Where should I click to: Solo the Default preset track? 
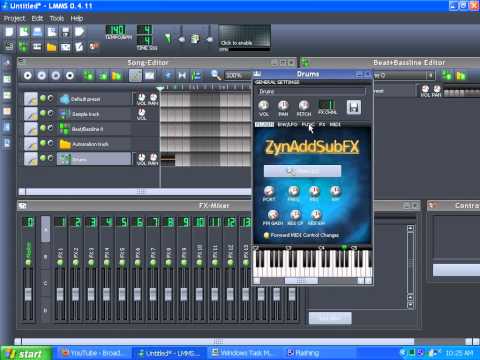point(50,98)
